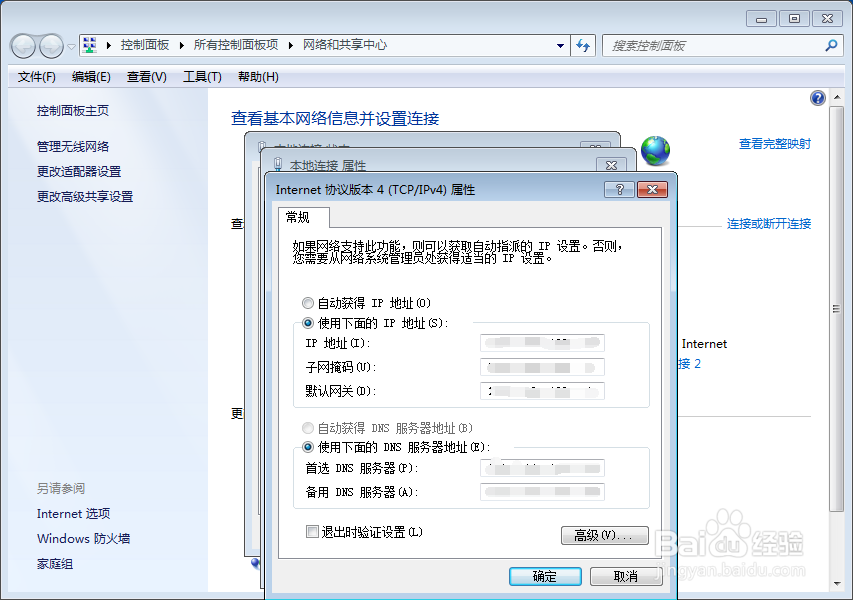
Task: Click the refresh icon in address bar
Action: point(583,45)
